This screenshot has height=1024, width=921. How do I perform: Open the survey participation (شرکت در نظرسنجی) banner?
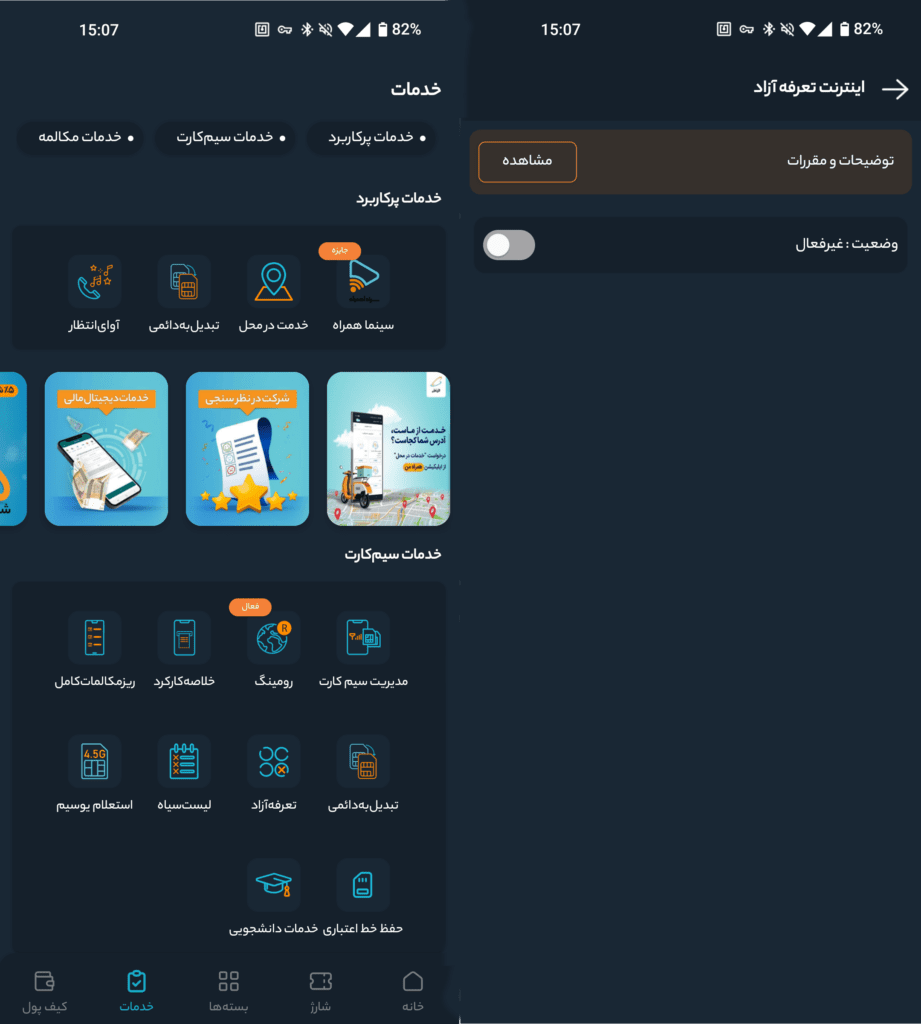(x=247, y=449)
